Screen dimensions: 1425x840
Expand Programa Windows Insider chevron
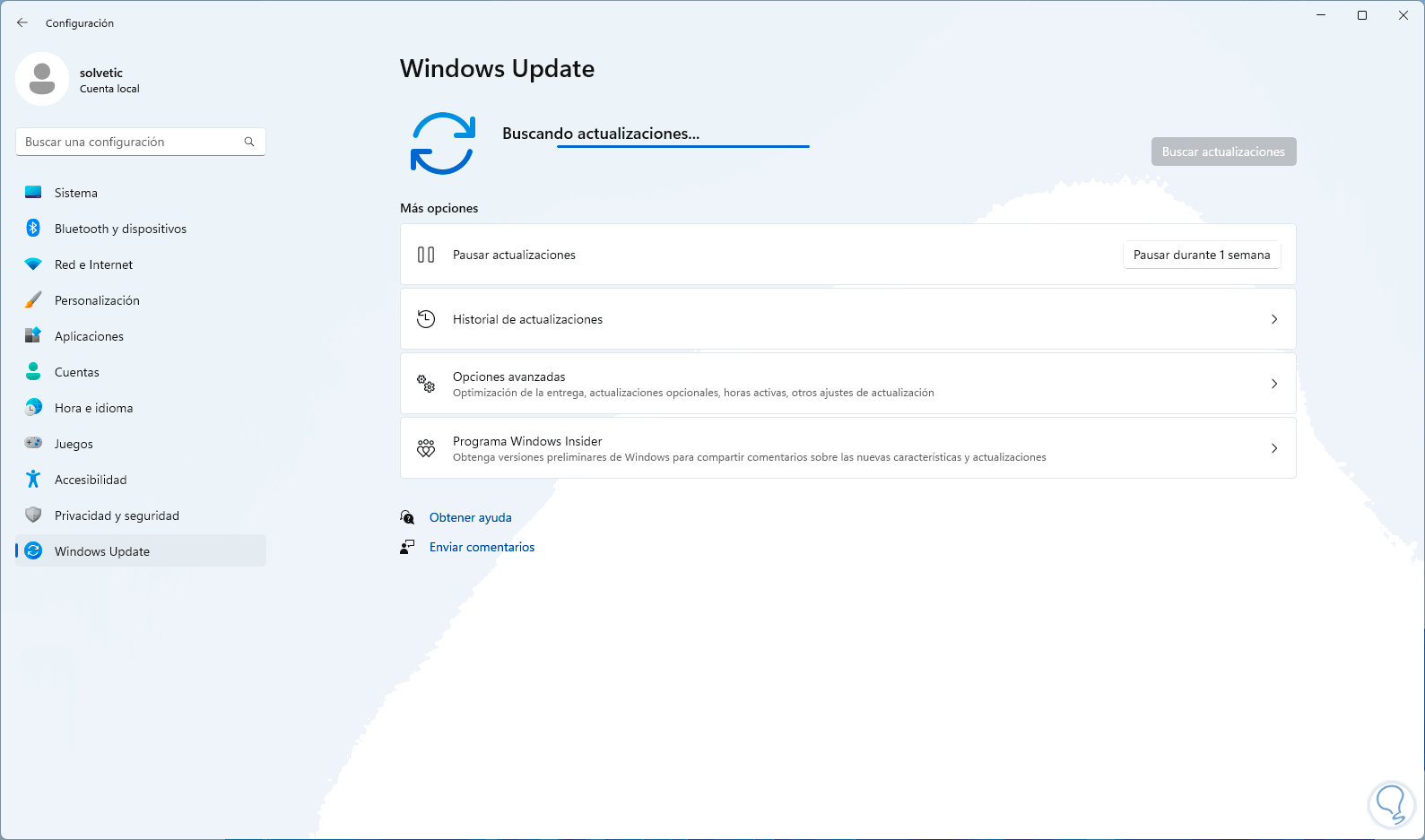1274,448
